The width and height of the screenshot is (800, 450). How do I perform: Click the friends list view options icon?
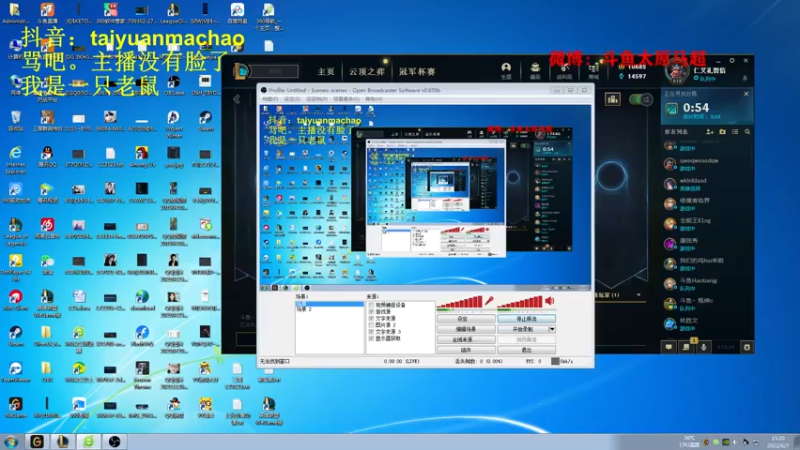735,132
